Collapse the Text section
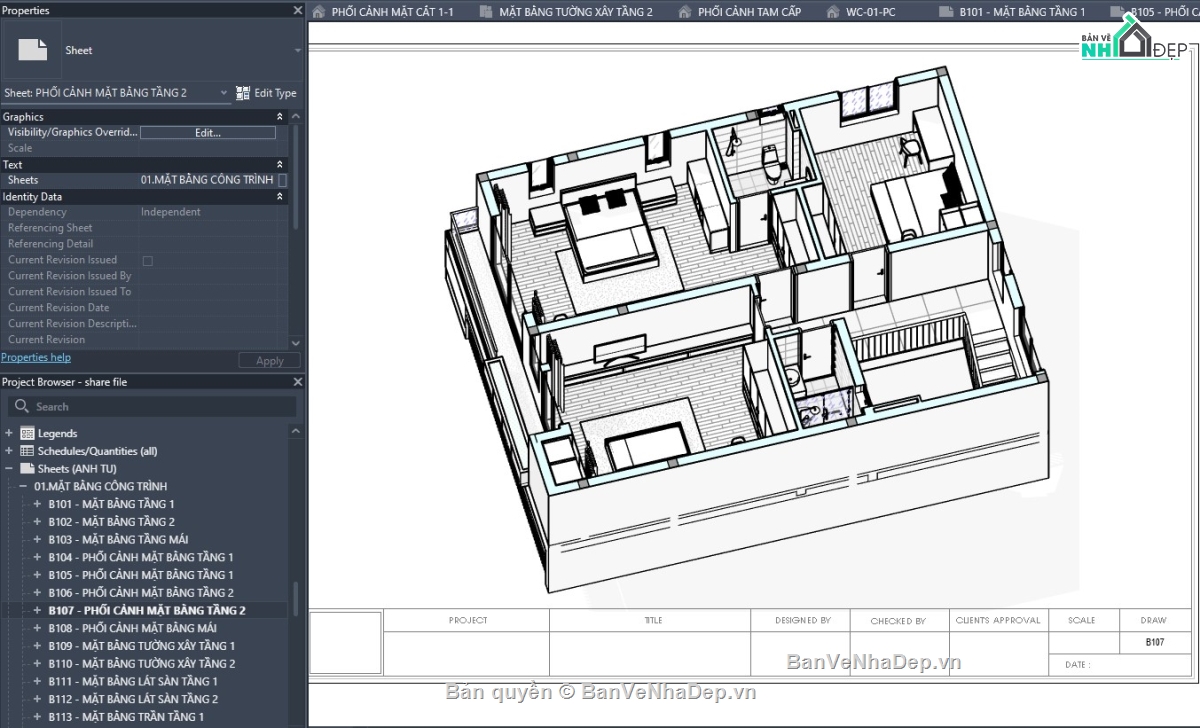Viewport: 1200px width, 728px height. [x=280, y=165]
